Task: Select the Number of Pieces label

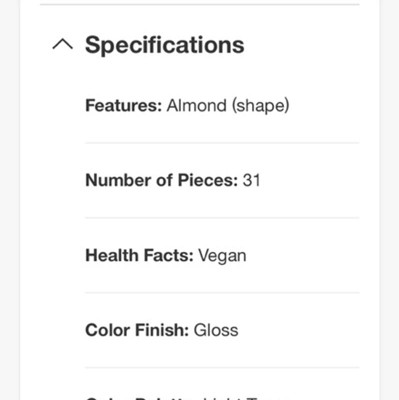Action: click(162, 180)
